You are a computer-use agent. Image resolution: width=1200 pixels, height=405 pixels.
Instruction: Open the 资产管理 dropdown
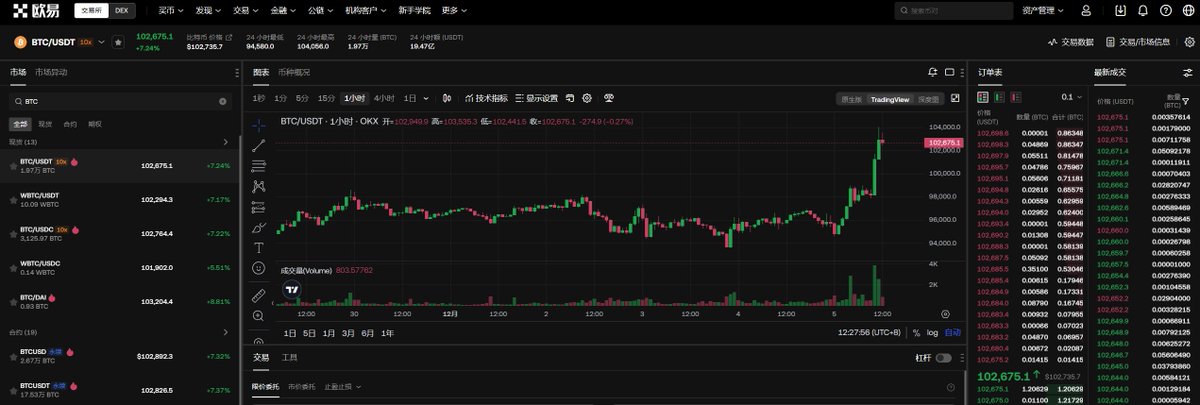[1043, 11]
